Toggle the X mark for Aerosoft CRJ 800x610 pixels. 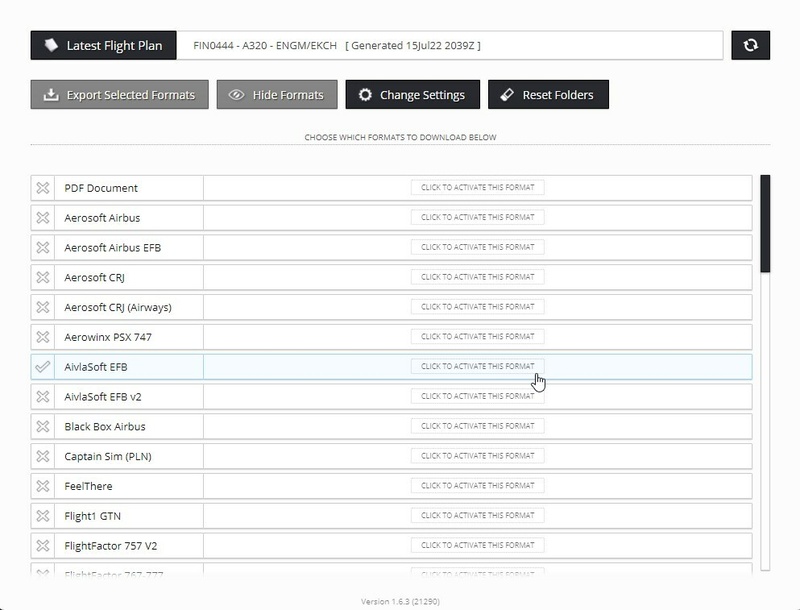[43, 277]
